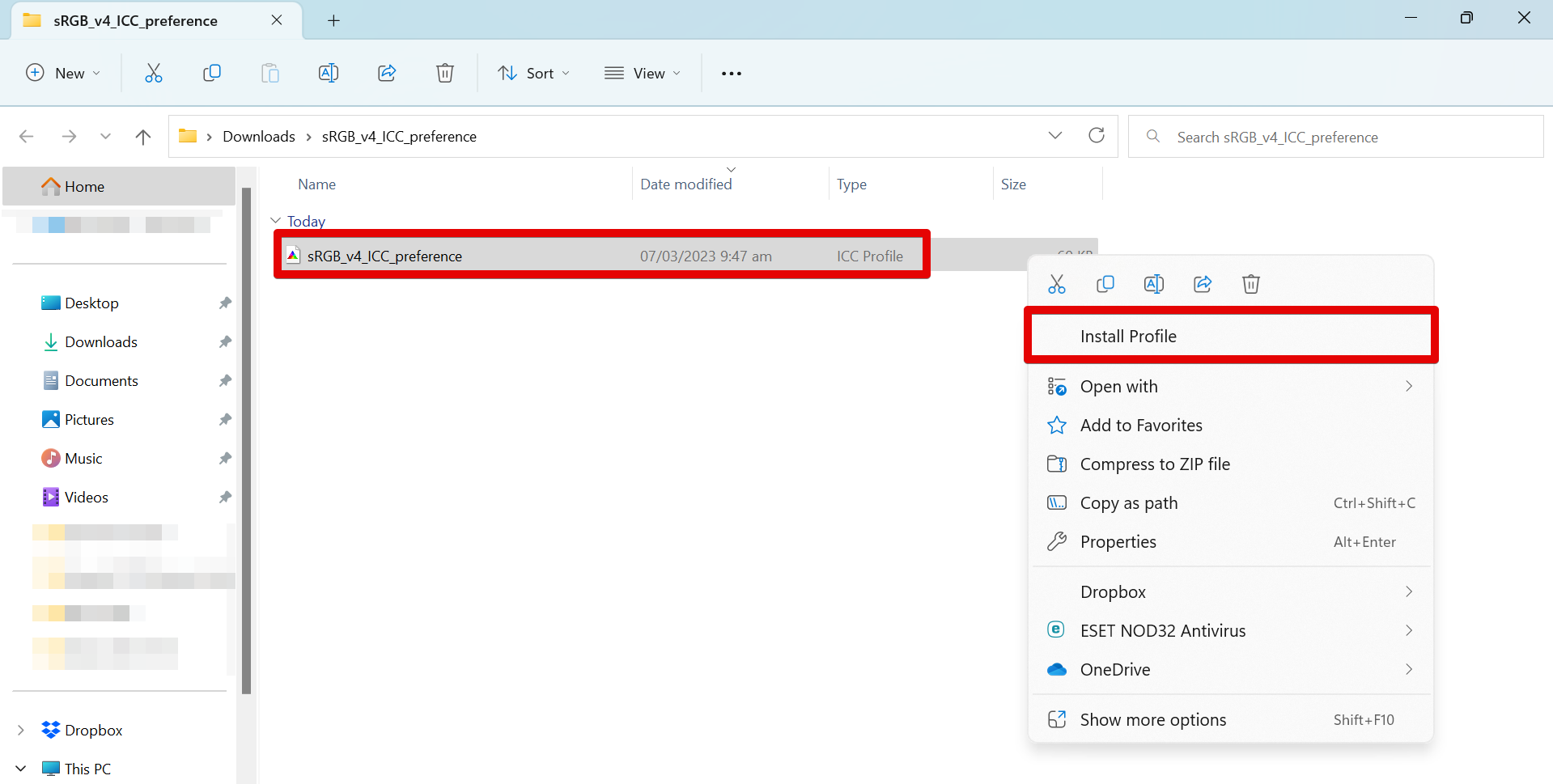Image resolution: width=1553 pixels, height=784 pixels.
Task: Select Home in the navigation pane
Action: [119, 186]
